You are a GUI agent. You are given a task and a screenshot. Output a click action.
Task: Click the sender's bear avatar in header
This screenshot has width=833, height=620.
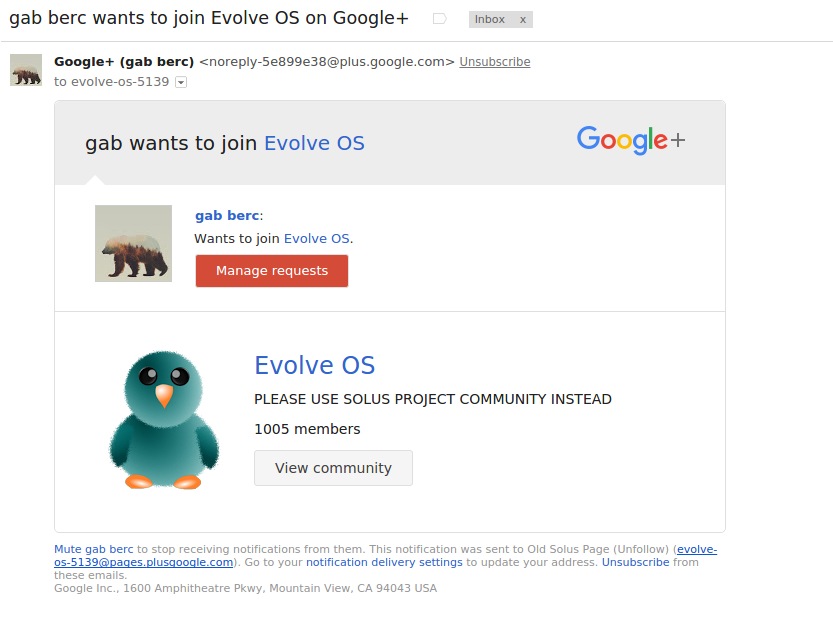pyautogui.click(x=26, y=70)
